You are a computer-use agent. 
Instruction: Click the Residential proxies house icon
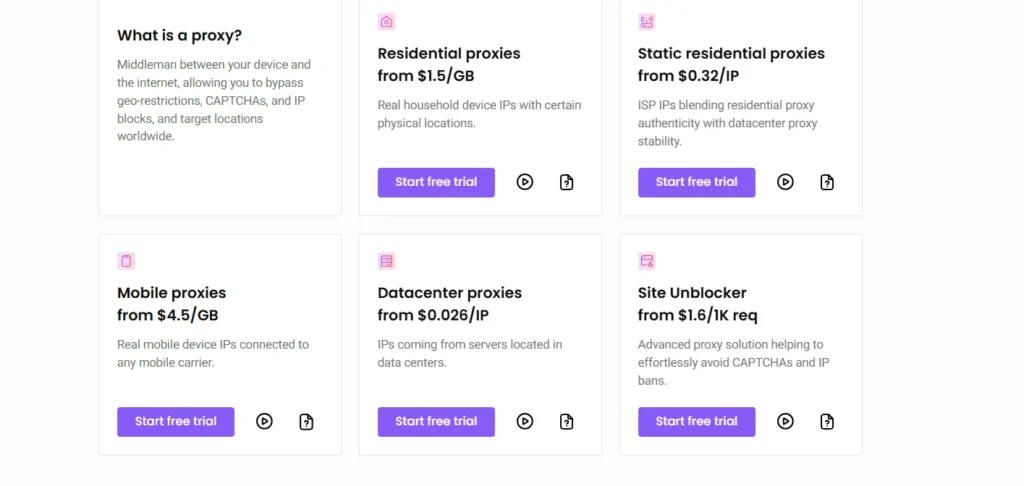pos(387,22)
